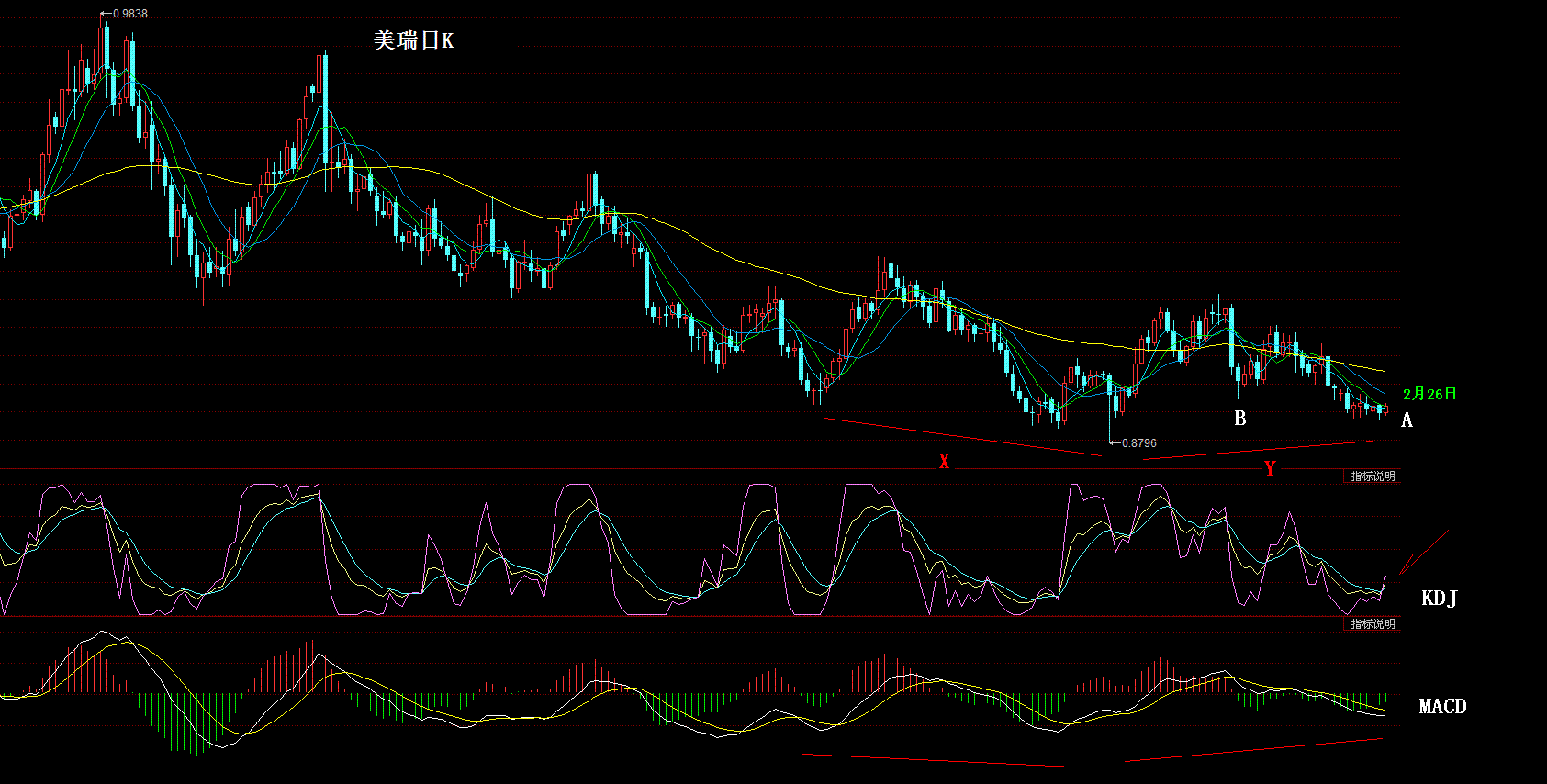1547x784 pixels.
Task: Click the 指标说明 button above the KDJ panel
Action: 1373,476
